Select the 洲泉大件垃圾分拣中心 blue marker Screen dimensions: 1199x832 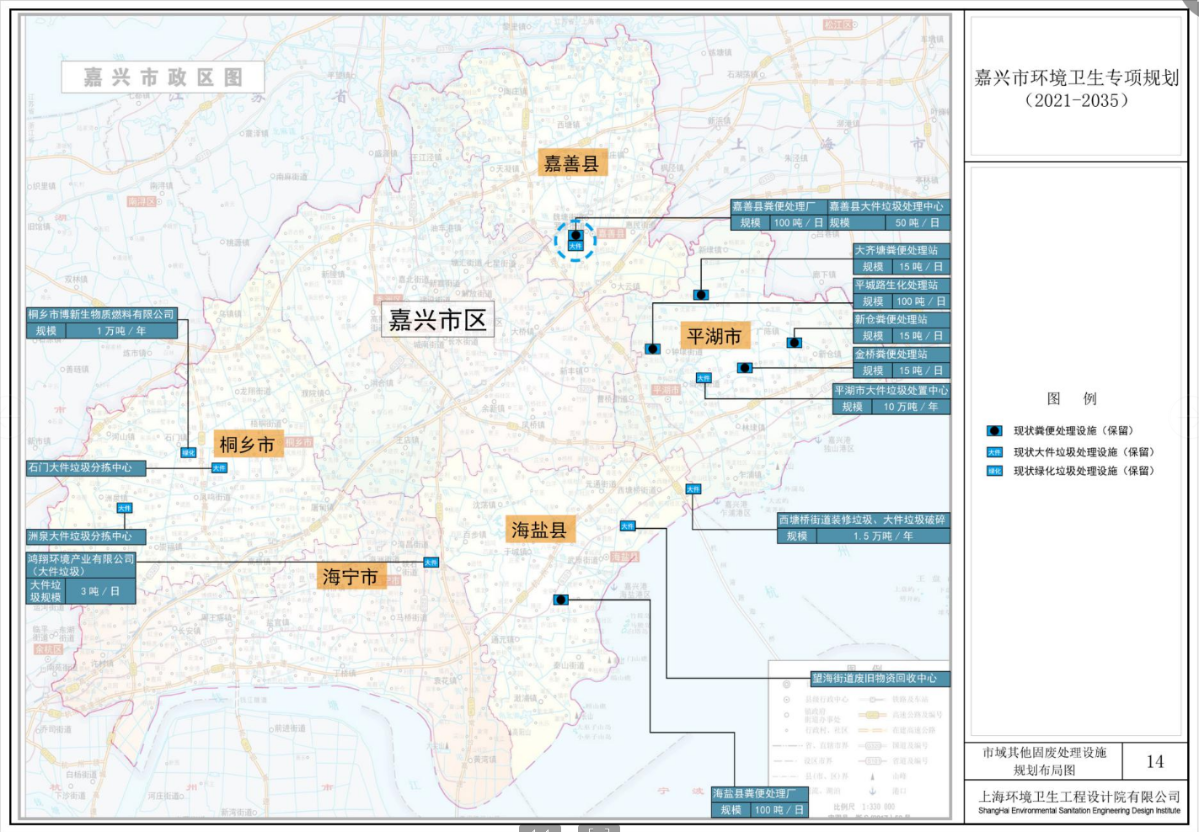[125, 508]
